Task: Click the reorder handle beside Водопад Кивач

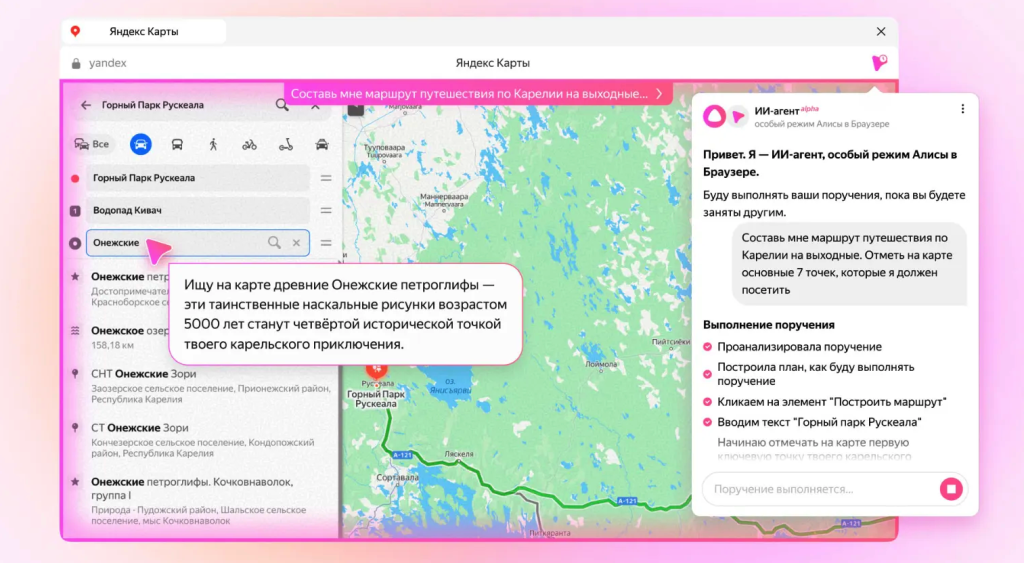Action: click(325, 211)
